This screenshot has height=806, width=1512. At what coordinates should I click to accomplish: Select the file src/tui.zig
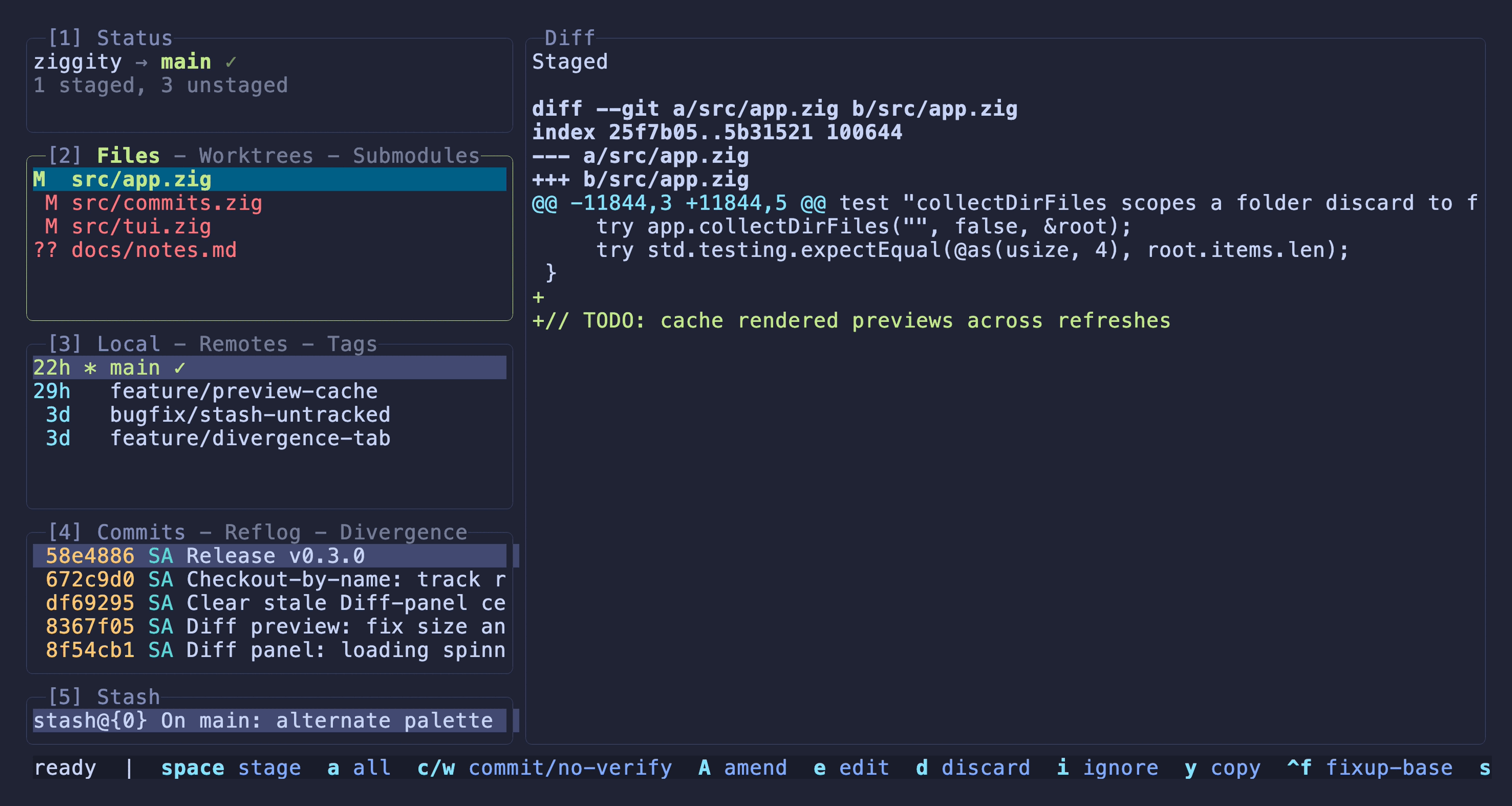coord(270,226)
